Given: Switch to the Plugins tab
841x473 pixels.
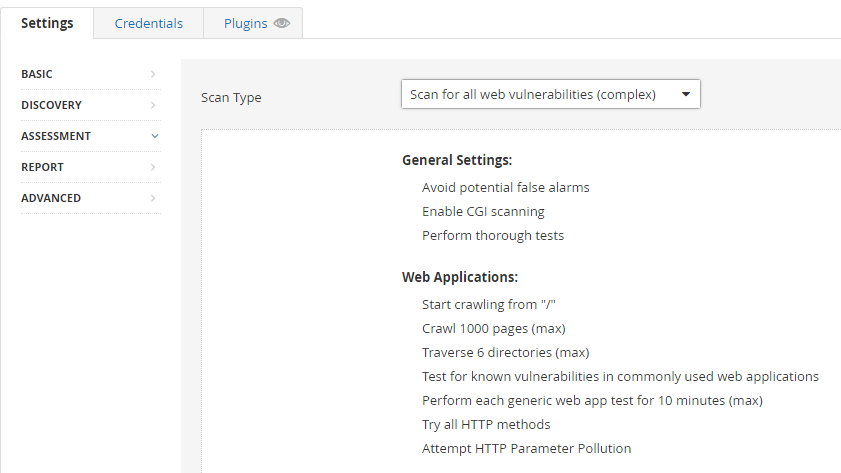Looking at the screenshot, I should 246,24.
